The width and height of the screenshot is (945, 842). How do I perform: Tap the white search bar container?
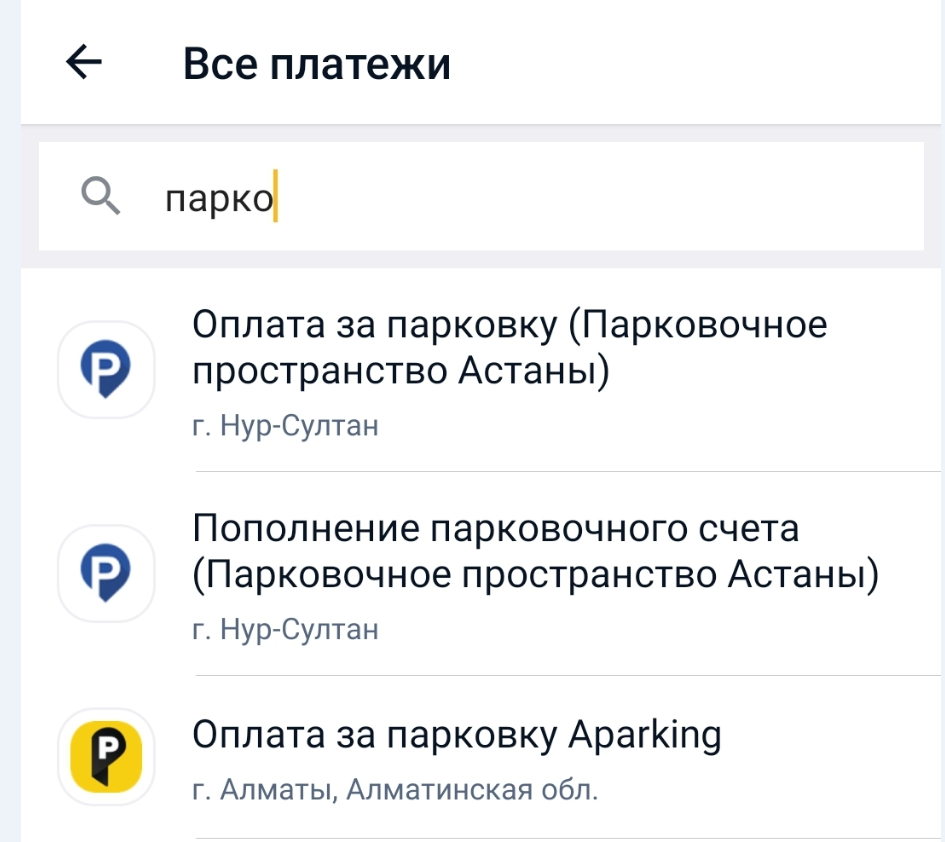pos(470,194)
